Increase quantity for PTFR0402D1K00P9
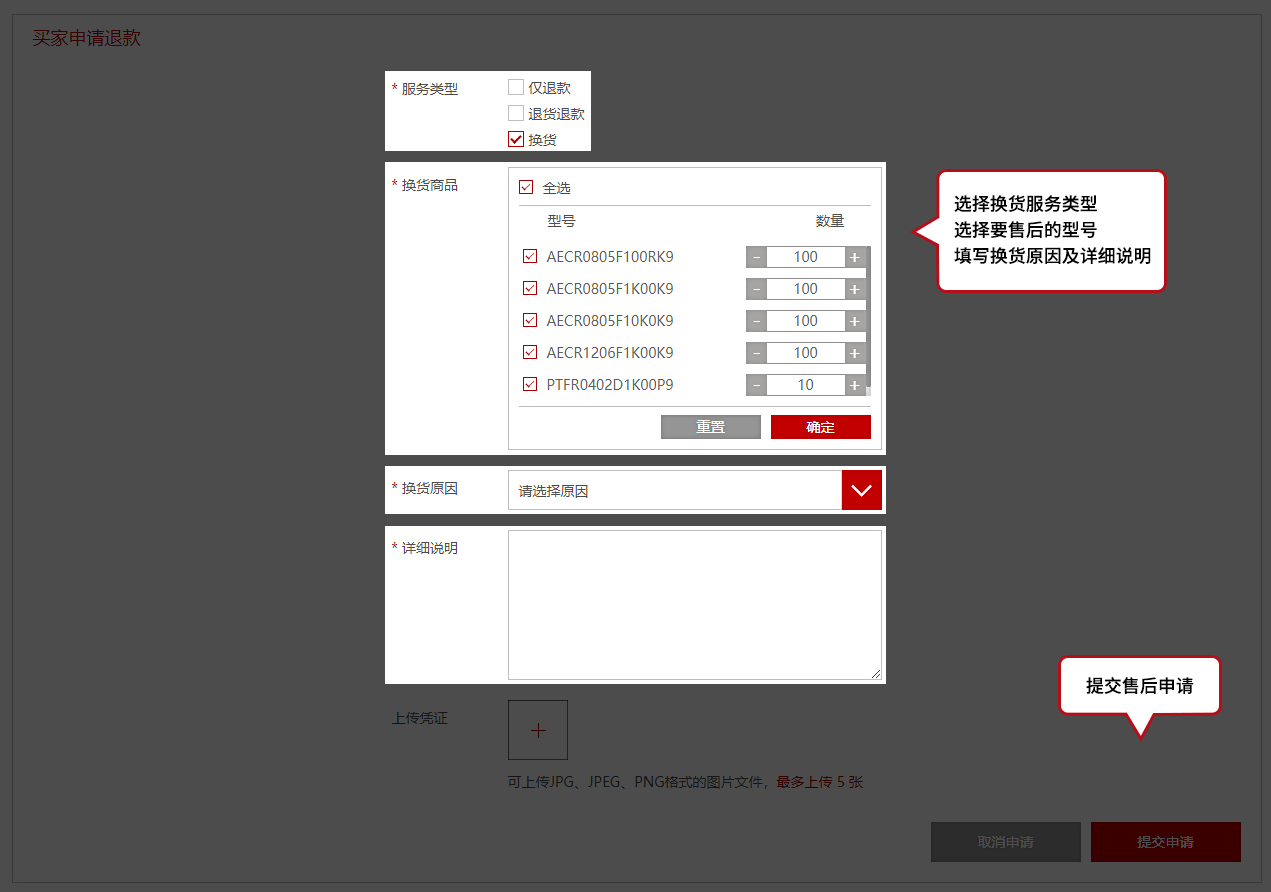 click(x=855, y=385)
